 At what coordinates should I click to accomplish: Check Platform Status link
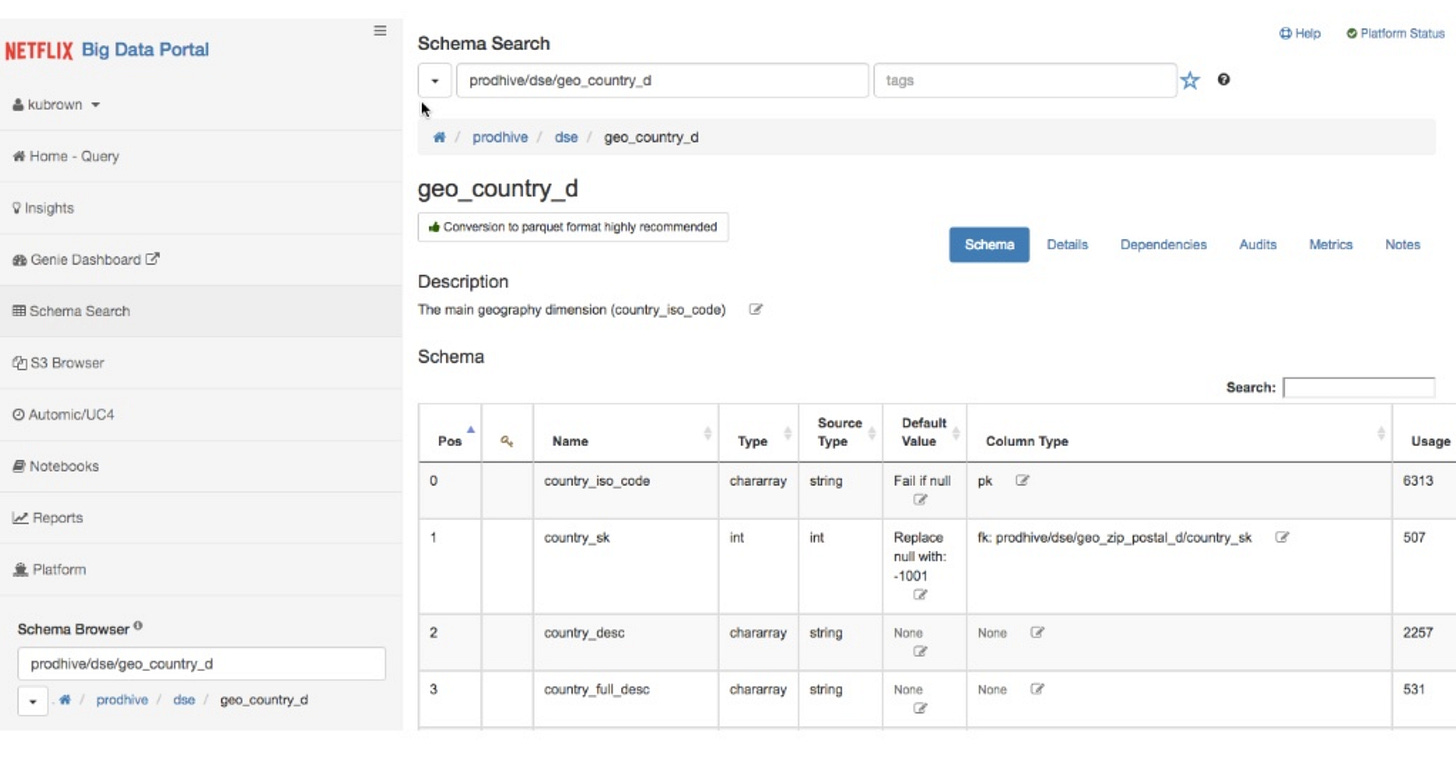point(1395,34)
